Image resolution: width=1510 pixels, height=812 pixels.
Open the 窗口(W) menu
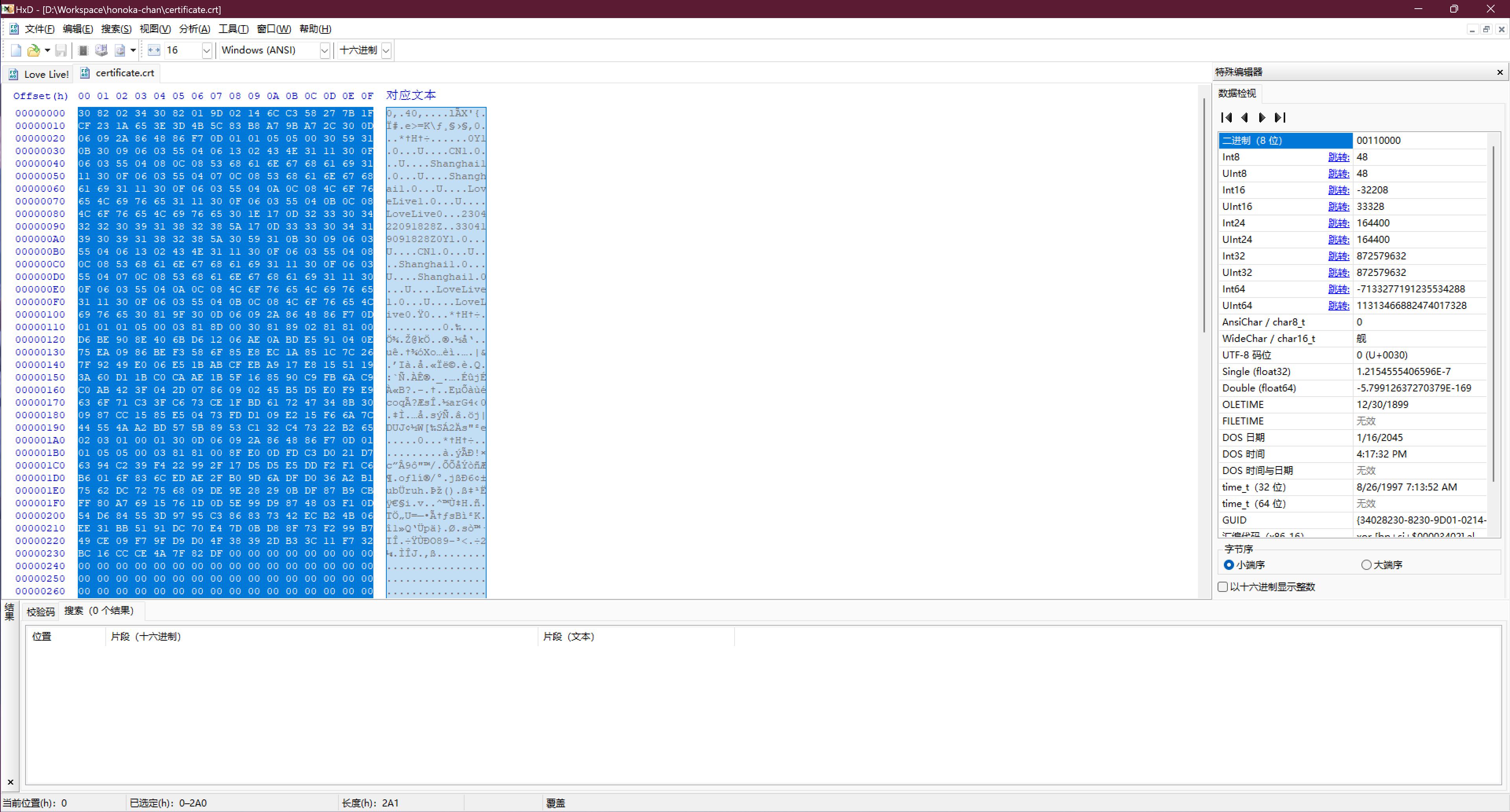click(x=274, y=29)
